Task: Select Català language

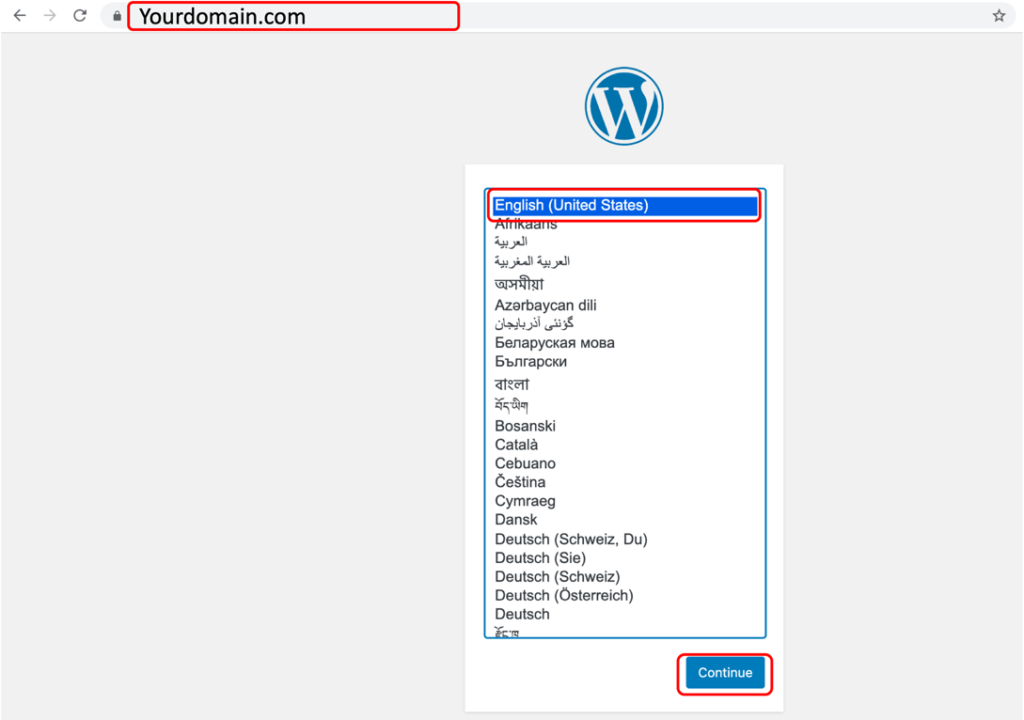Action: click(x=626, y=445)
